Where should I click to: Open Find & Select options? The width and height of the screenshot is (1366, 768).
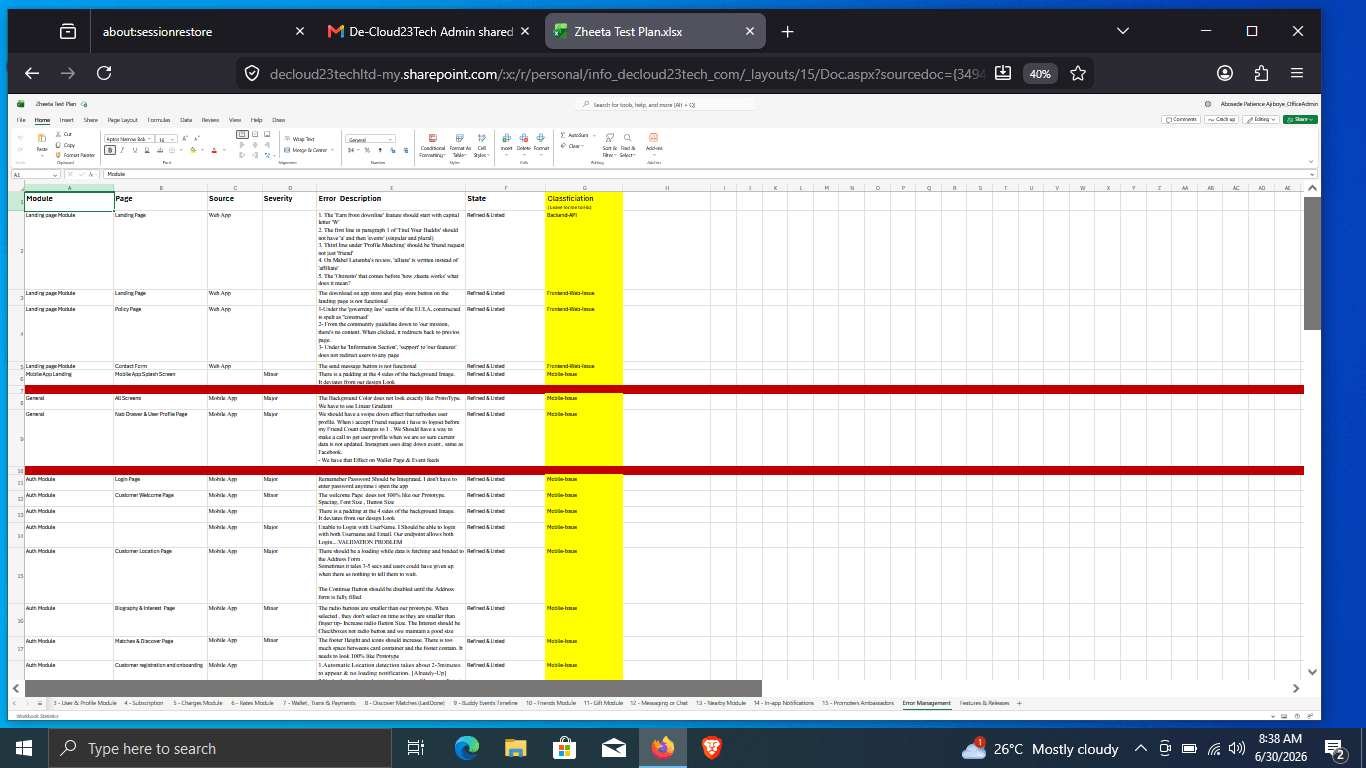click(628, 146)
